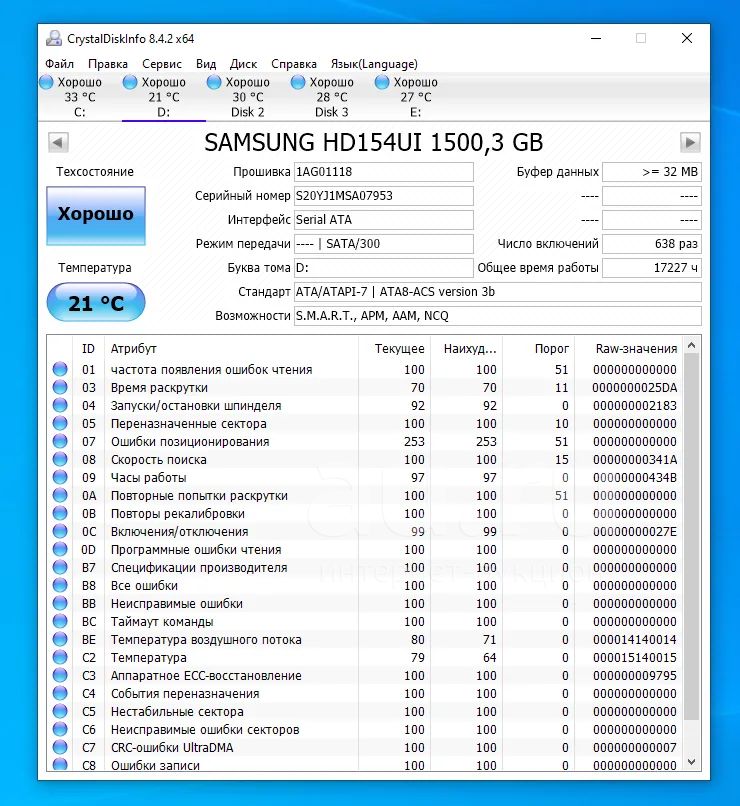740x806 pixels.
Task: Click status icon for 0A Повторные попытки раскрутки
Action: (60, 495)
